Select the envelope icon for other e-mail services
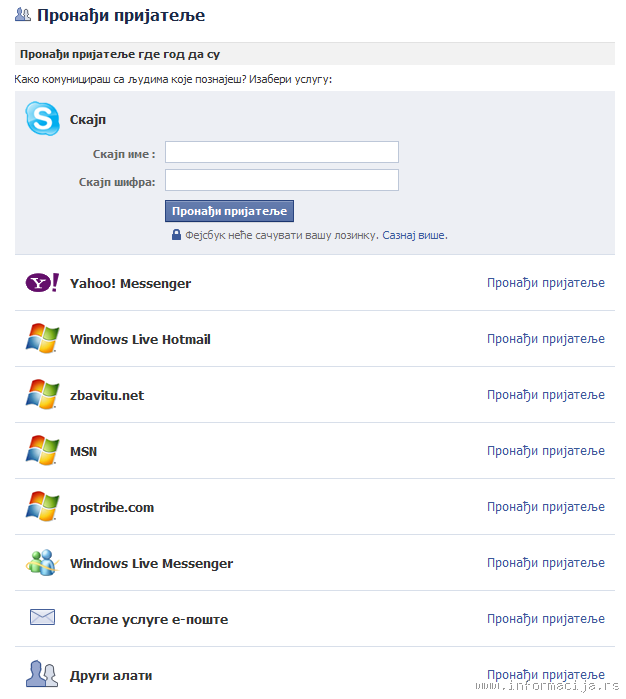This screenshot has height=699, width=626. (42, 617)
